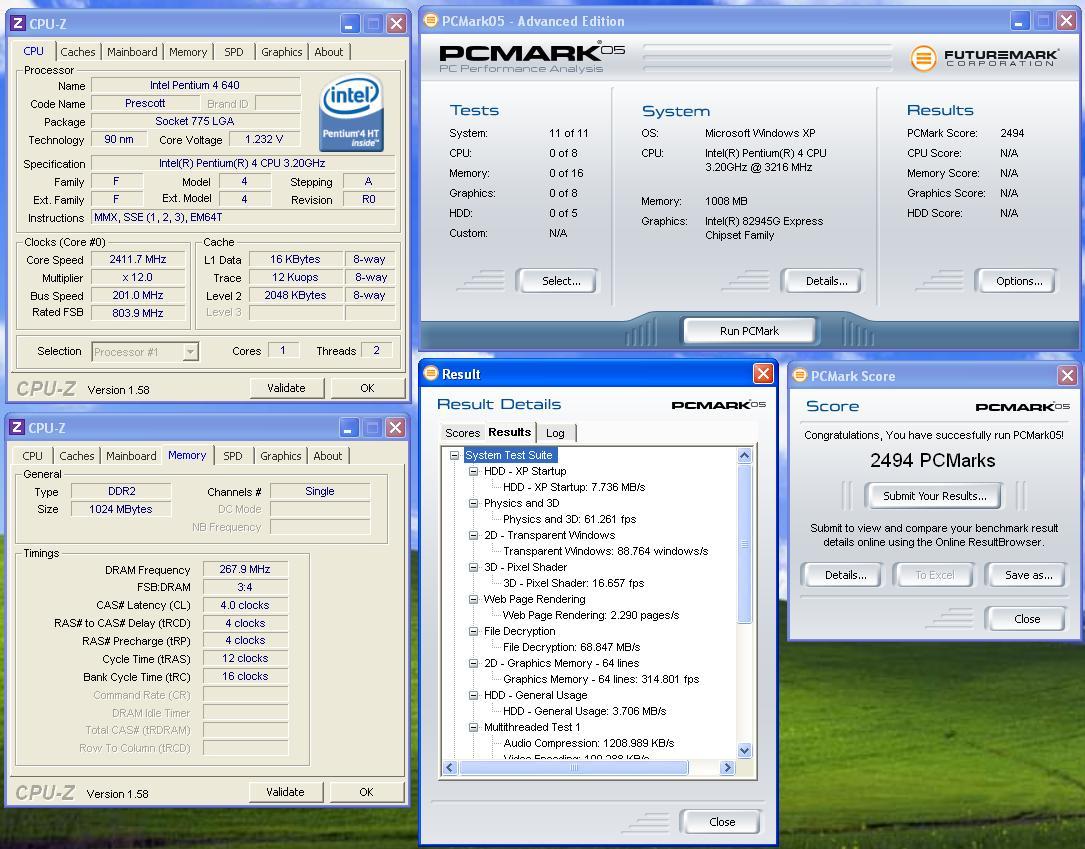Click the horizontal scrollbar thumb in results tree
Viewport: 1085px width, 849px height.
click(574, 767)
